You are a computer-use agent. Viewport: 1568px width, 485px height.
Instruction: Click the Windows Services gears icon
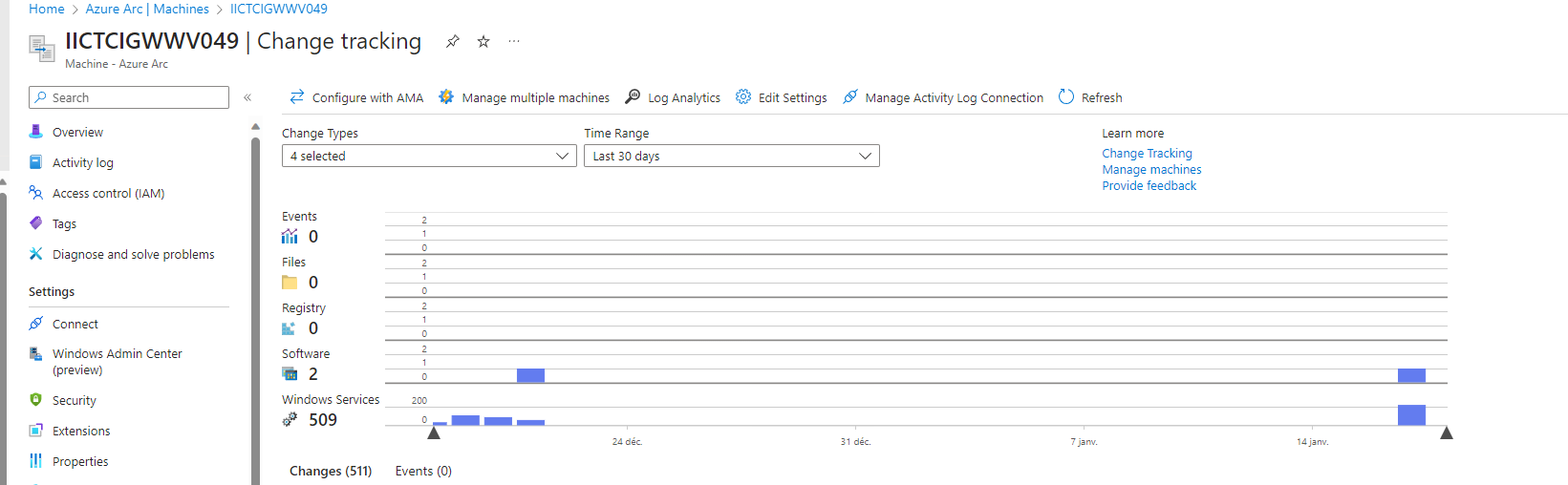[x=290, y=419]
